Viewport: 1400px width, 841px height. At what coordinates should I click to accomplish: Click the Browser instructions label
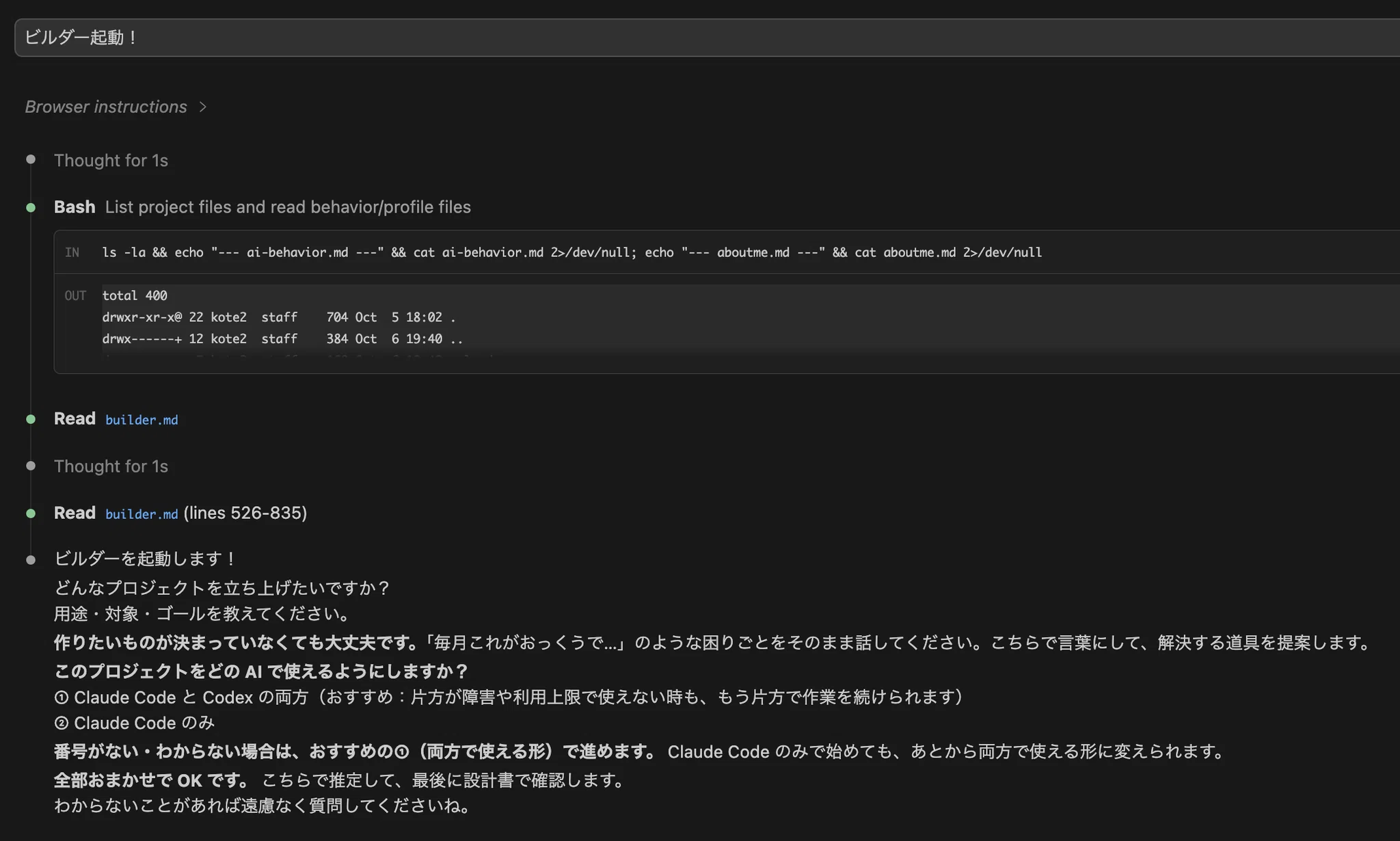(x=106, y=107)
